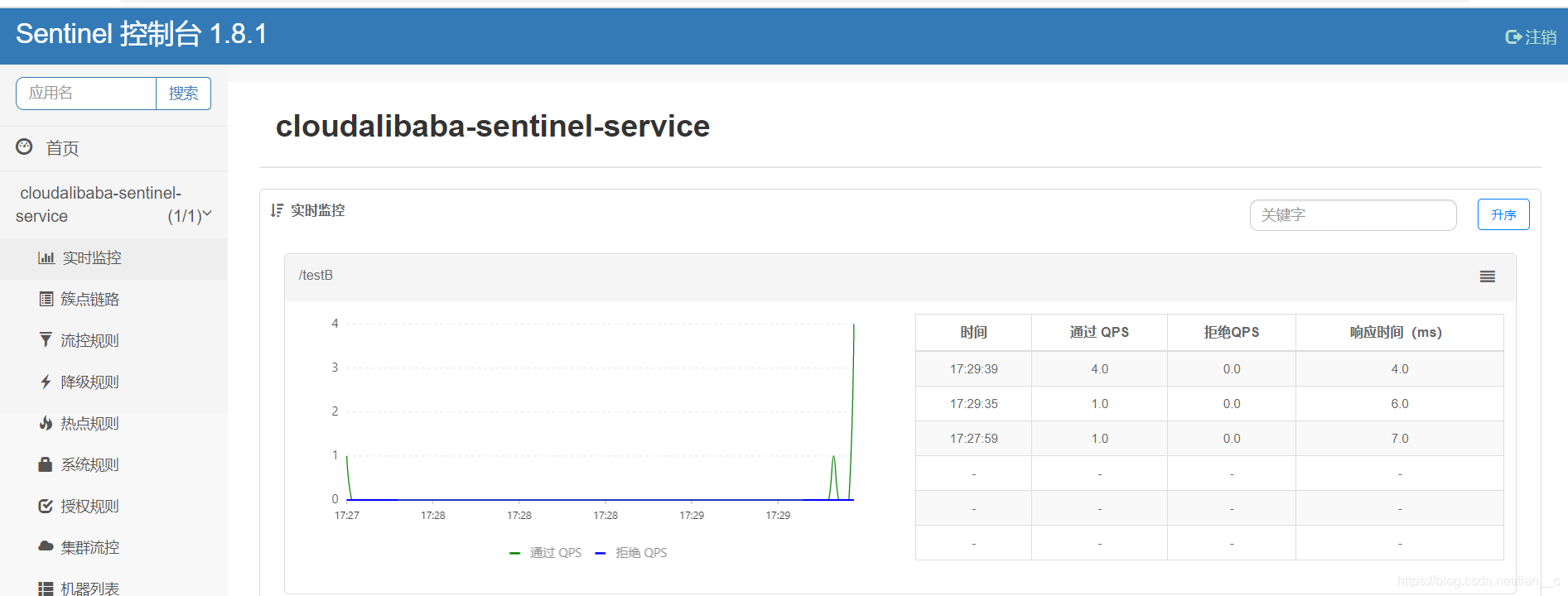
Task: Click the 首页 dashboard icon
Action: click(x=25, y=147)
